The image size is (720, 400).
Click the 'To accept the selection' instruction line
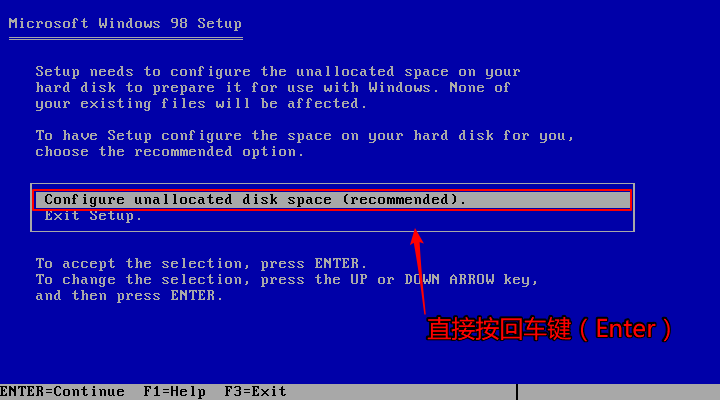pos(201,264)
